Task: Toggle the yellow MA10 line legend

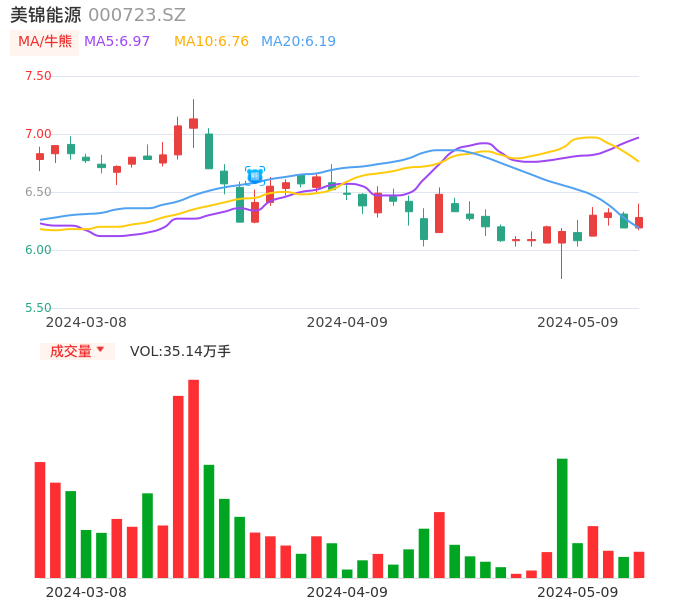Action: 211,42
